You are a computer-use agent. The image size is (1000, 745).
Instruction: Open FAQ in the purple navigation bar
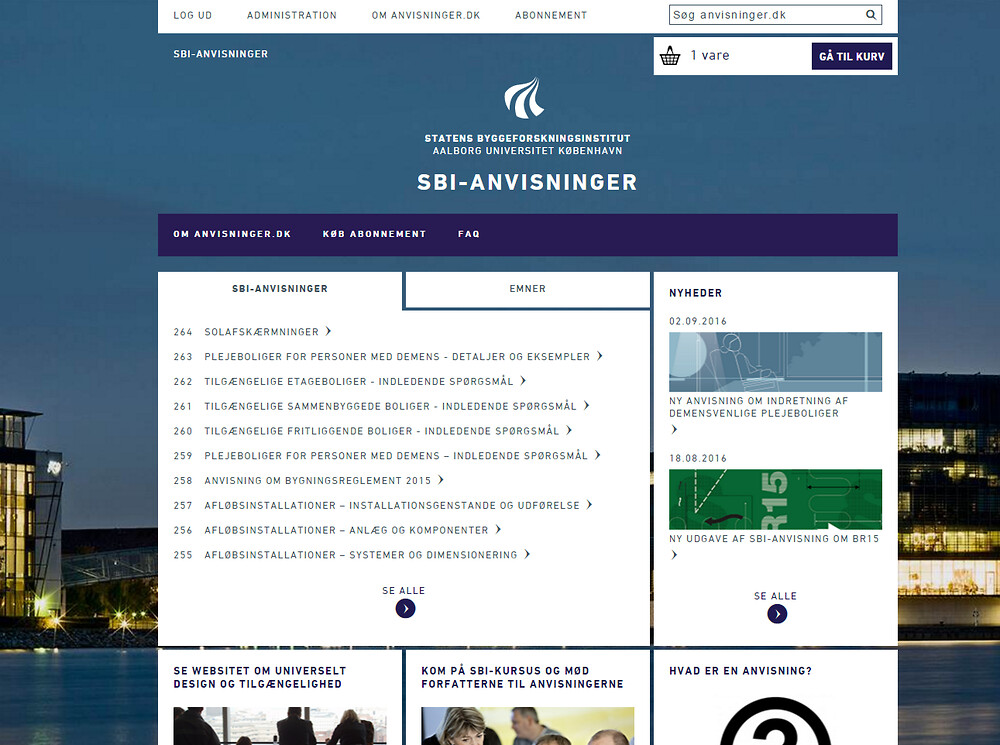pyautogui.click(x=469, y=234)
